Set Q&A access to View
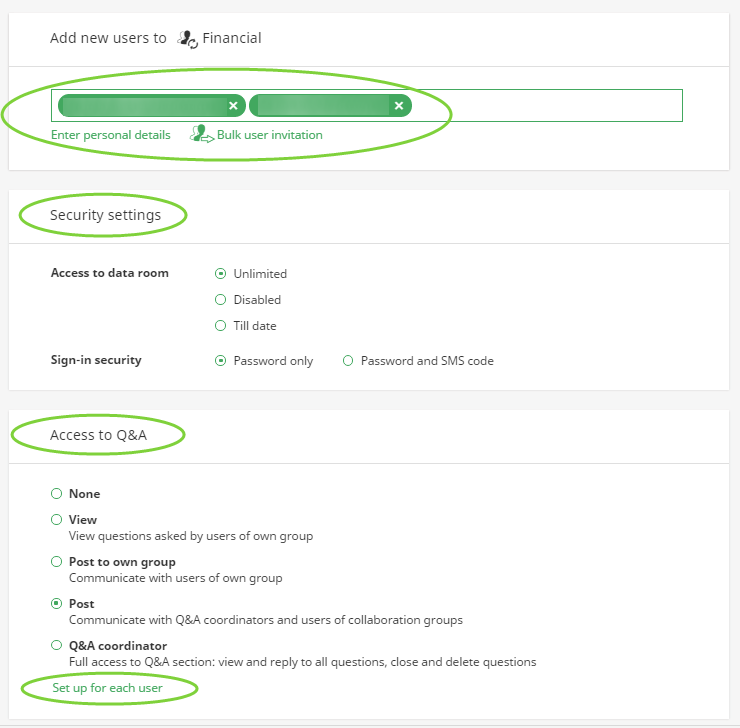This screenshot has width=740, height=728. (x=57, y=520)
